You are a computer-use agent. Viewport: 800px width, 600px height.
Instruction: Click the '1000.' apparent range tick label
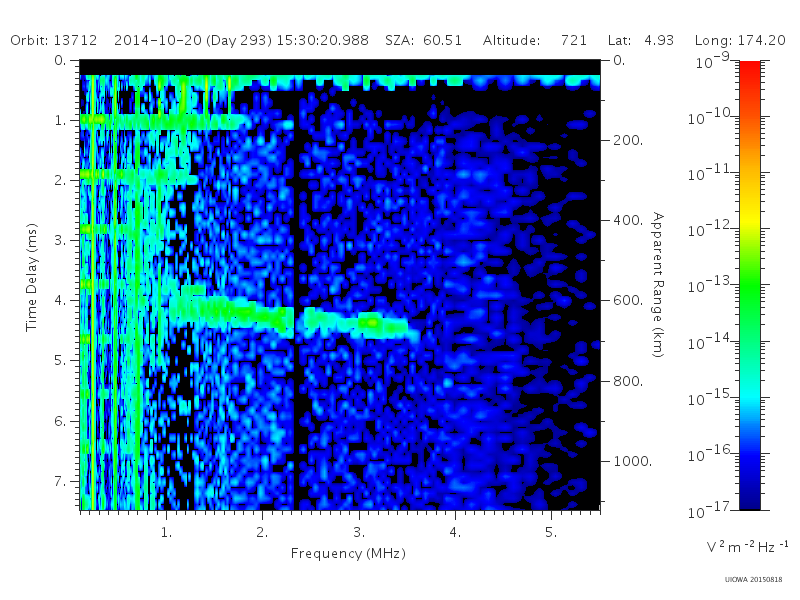pos(633,461)
